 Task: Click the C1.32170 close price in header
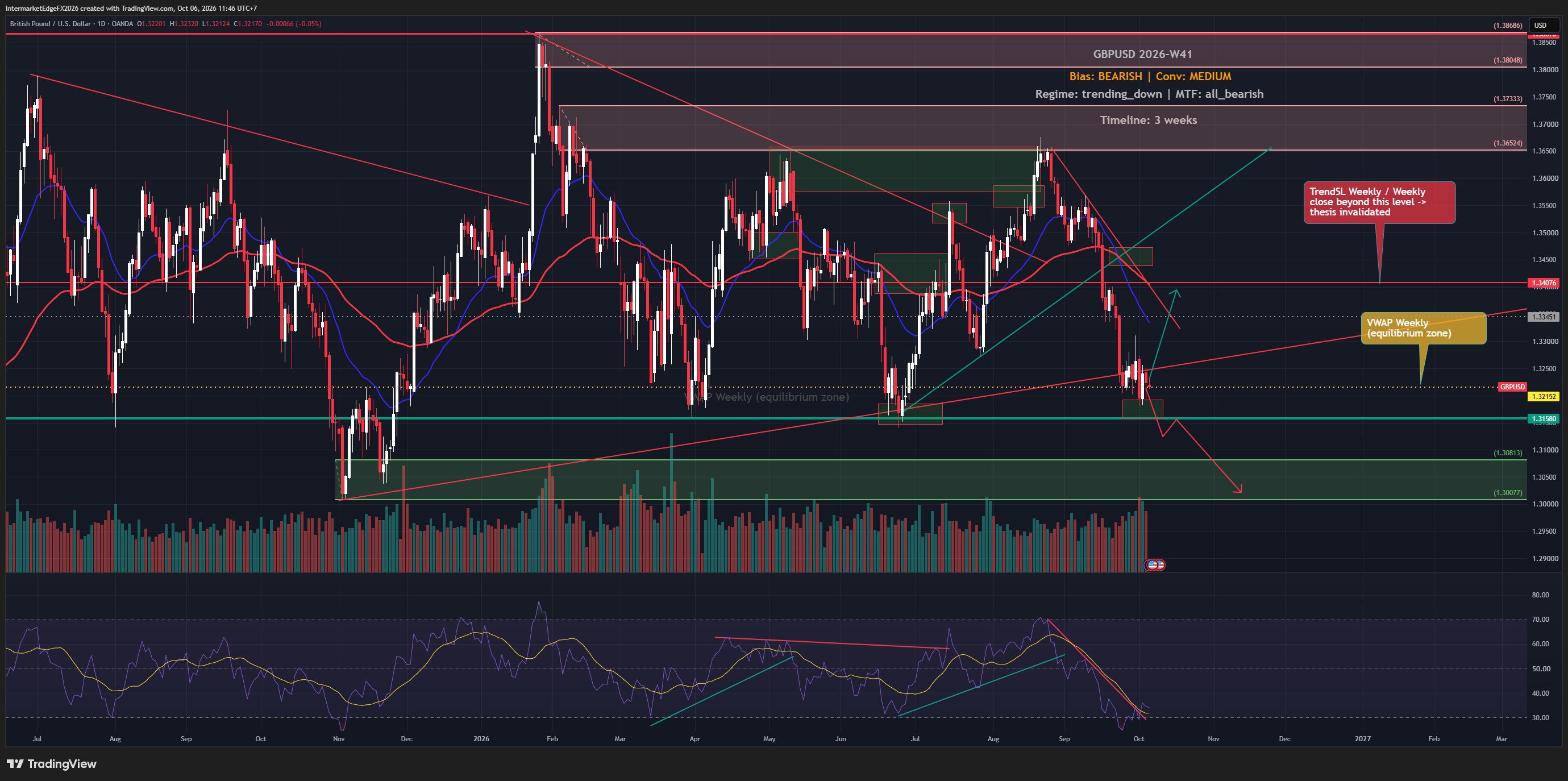click(x=248, y=24)
